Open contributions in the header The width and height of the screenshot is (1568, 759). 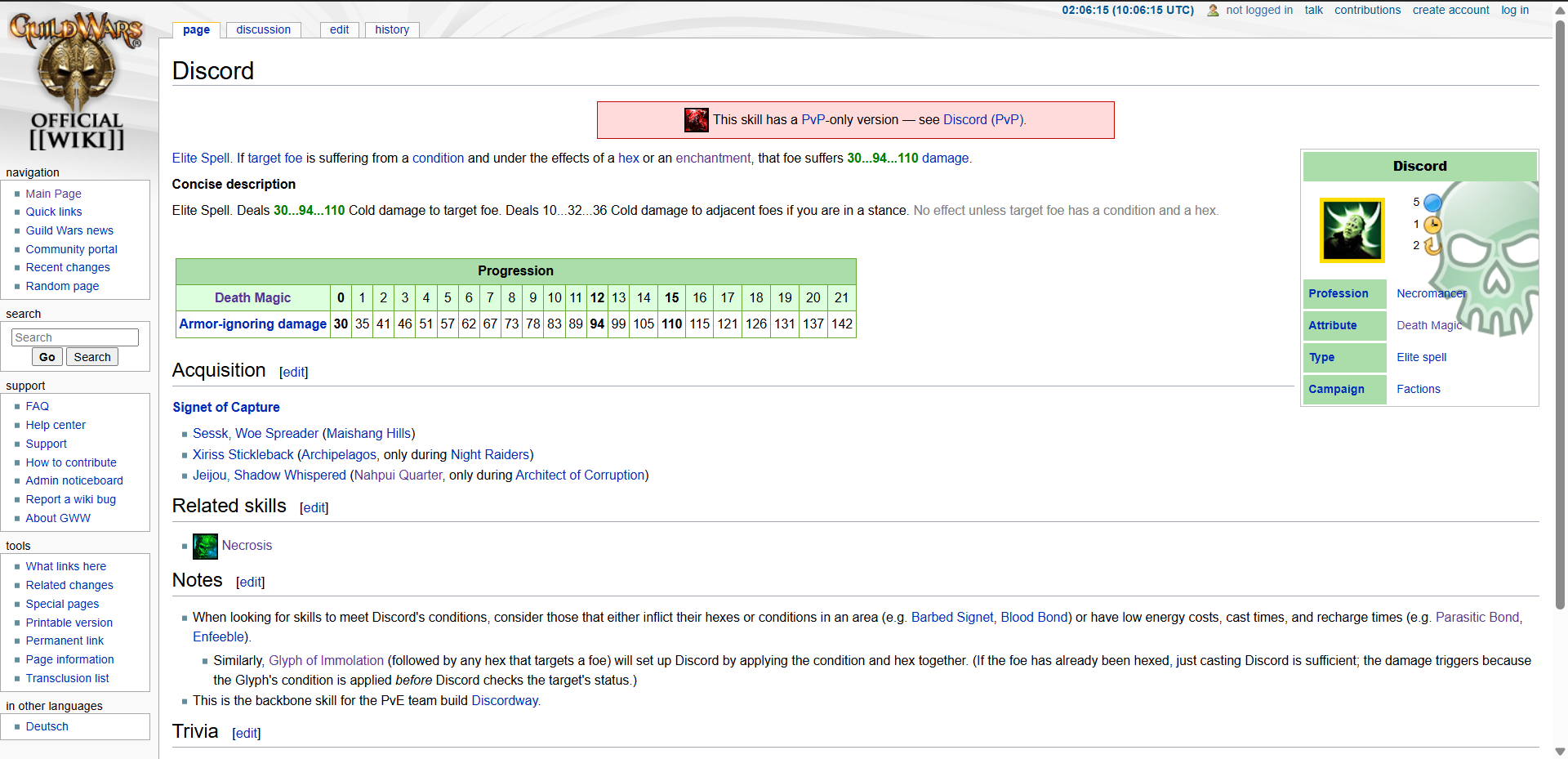1367,10
